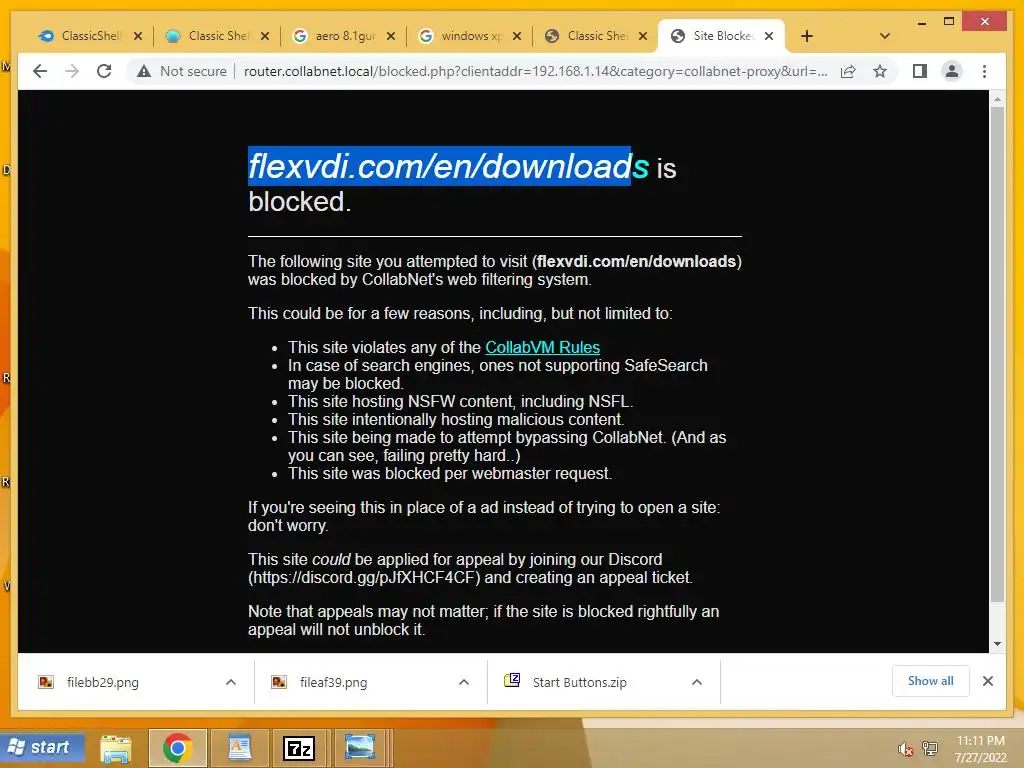Go back to the previous page

tap(40, 71)
